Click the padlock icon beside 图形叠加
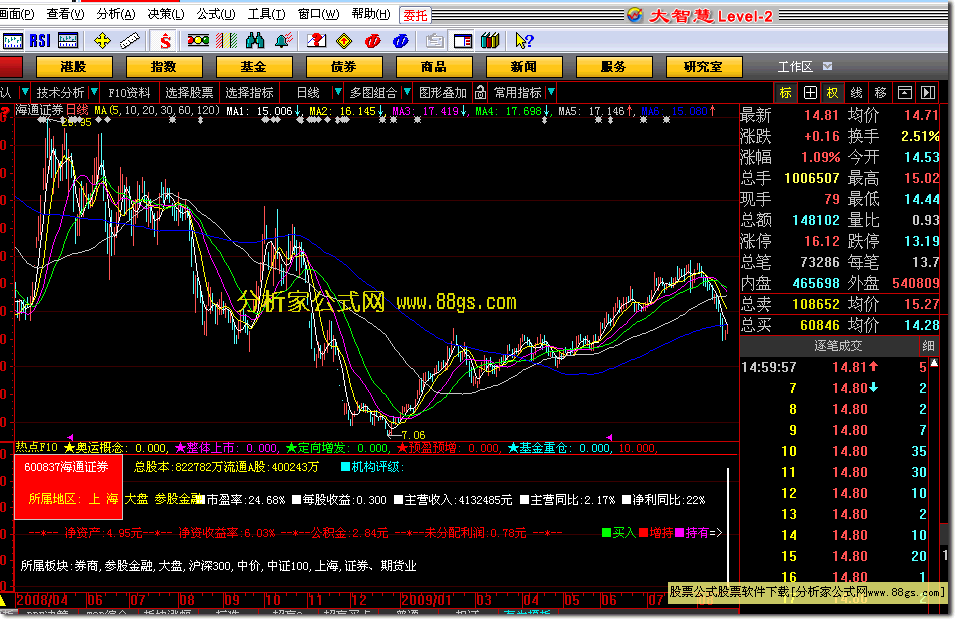Image resolution: width=958 pixels, height=621 pixels. pyautogui.click(x=480, y=92)
